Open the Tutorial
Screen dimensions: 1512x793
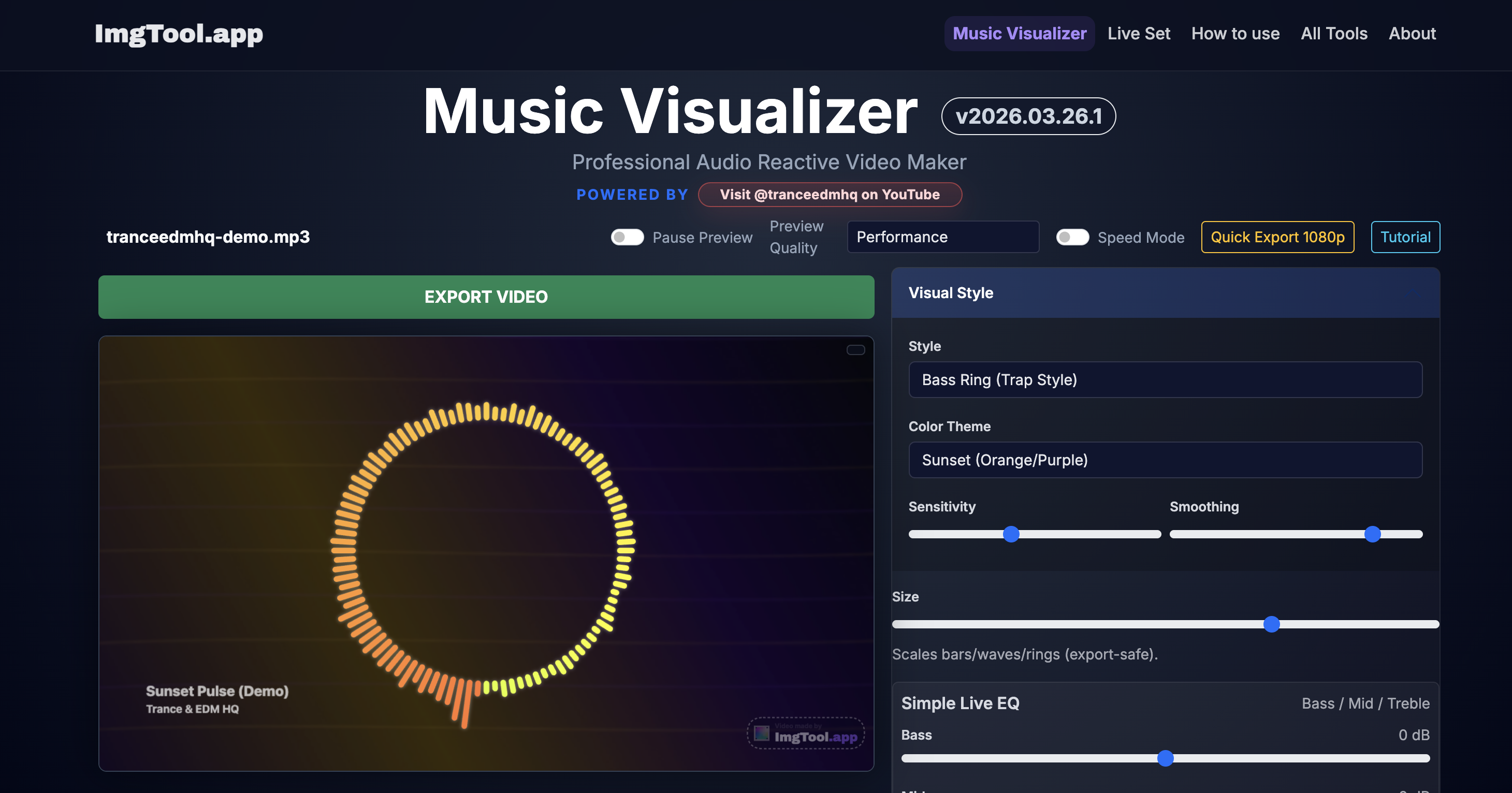click(1405, 237)
